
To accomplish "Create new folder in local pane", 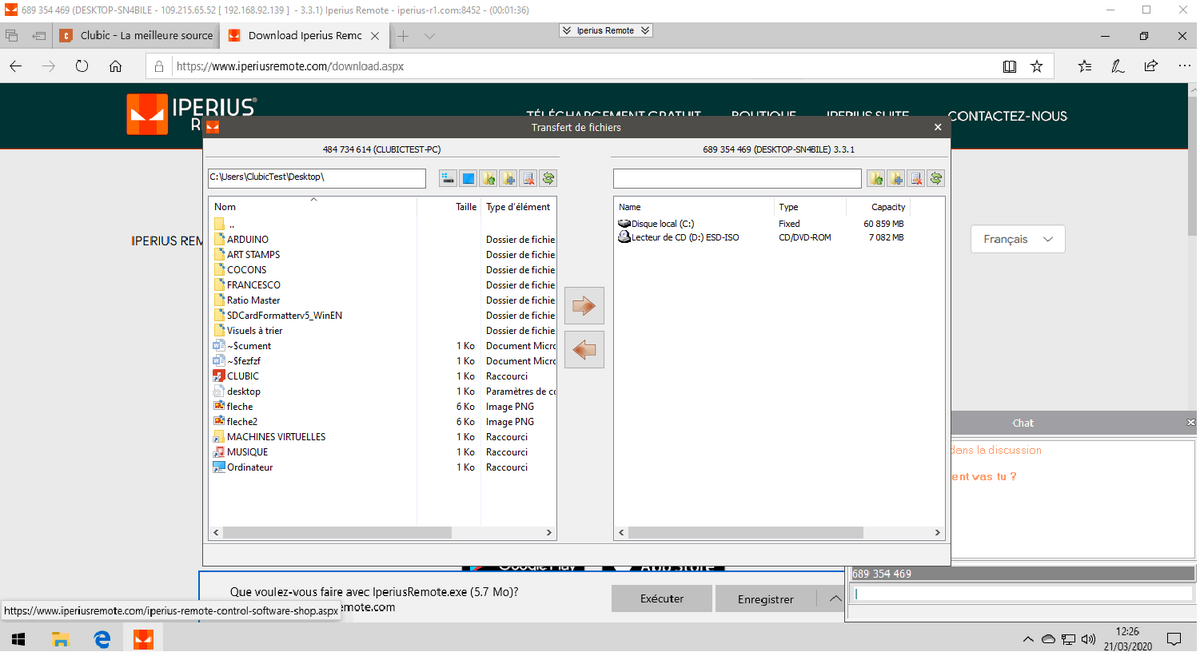I will coord(508,178).
